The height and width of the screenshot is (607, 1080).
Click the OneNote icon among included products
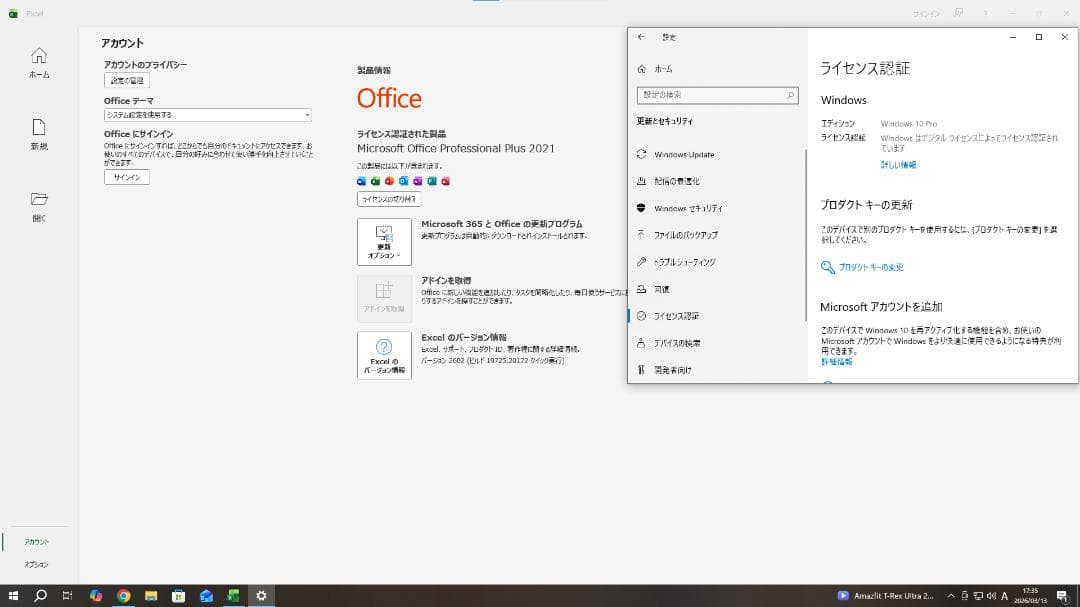tap(416, 181)
